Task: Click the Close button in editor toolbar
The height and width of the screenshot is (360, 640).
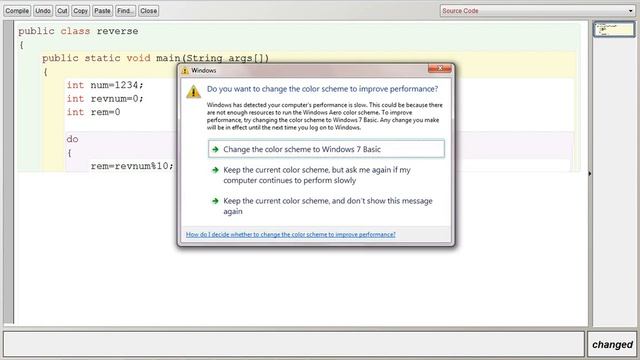Action: point(149,11)
